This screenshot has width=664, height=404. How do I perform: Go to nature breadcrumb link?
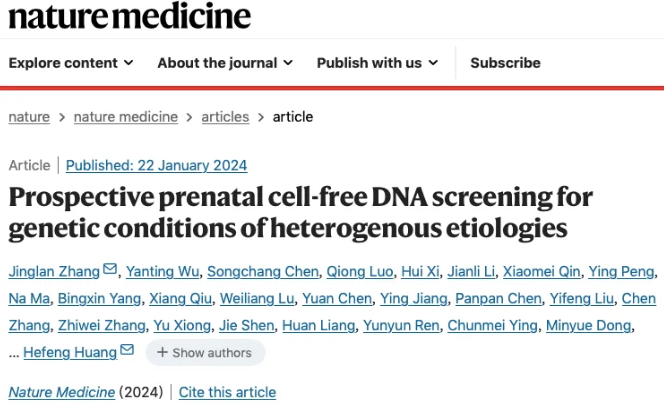pyautogui.click(x=29, y=117)
